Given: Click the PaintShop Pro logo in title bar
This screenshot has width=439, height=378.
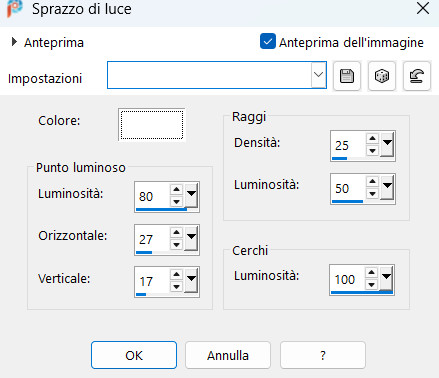Looking at the screenshot, I should [x=14, y=8].
